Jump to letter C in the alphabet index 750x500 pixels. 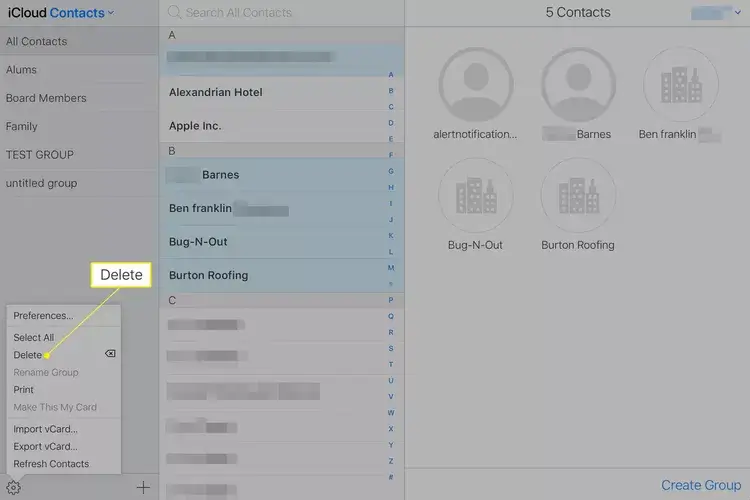click(391, 107)
